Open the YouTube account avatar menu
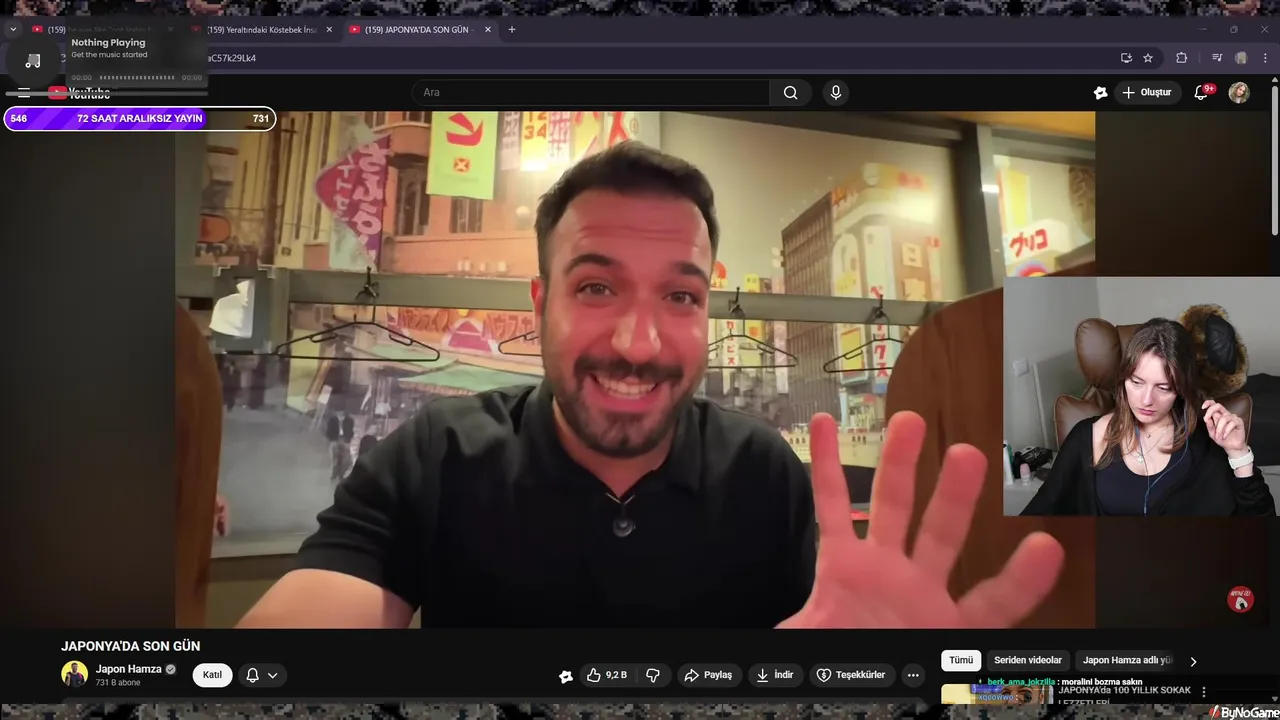Screen dimensions: 1280x720 [x=1239, y=93]
